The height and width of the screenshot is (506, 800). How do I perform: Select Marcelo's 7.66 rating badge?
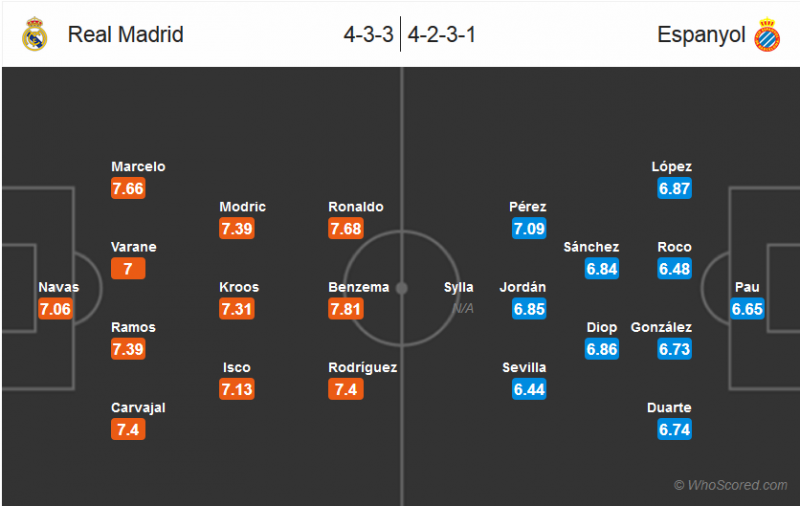click(x=129, y=189)
